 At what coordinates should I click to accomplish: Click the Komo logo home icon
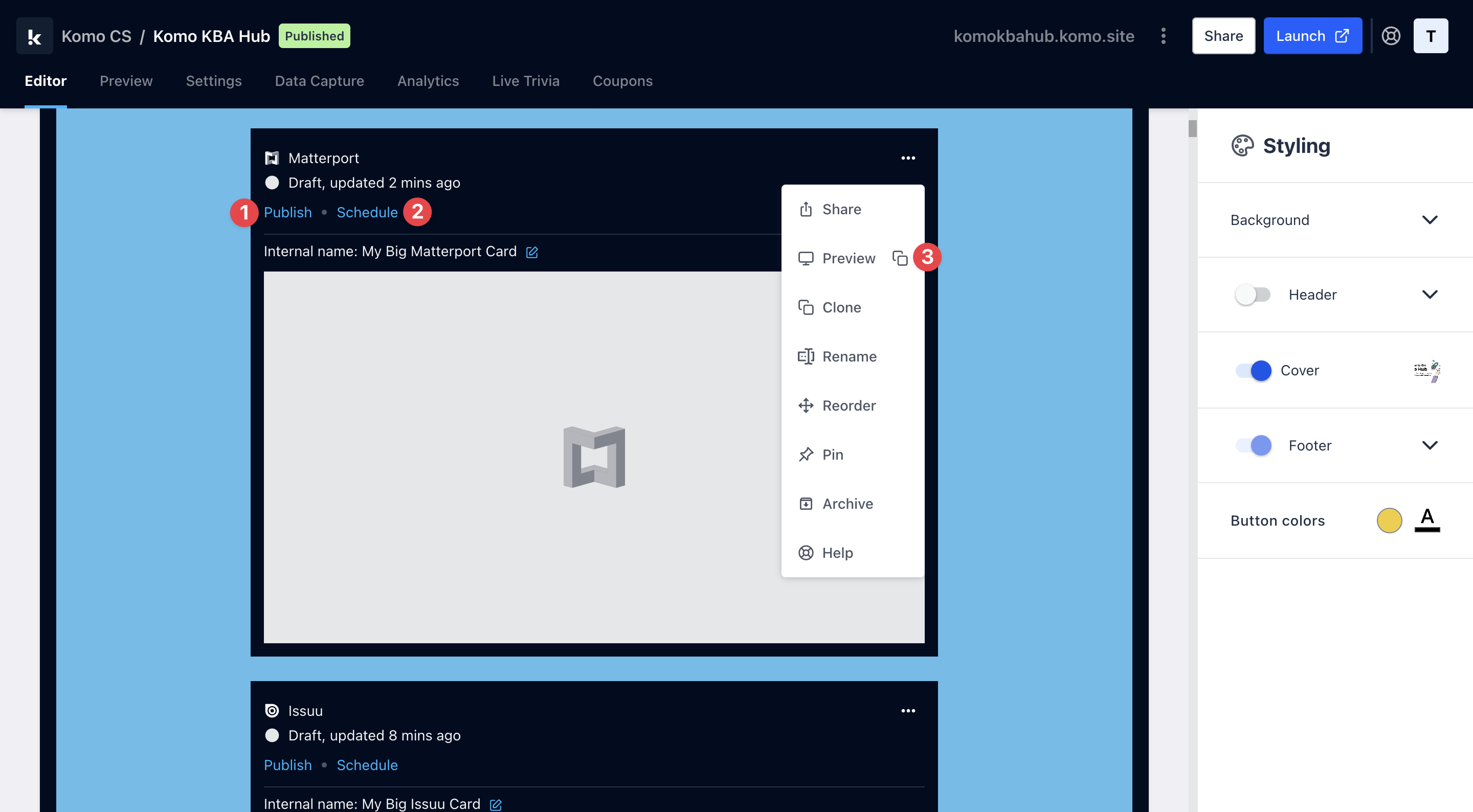(34, 36)
